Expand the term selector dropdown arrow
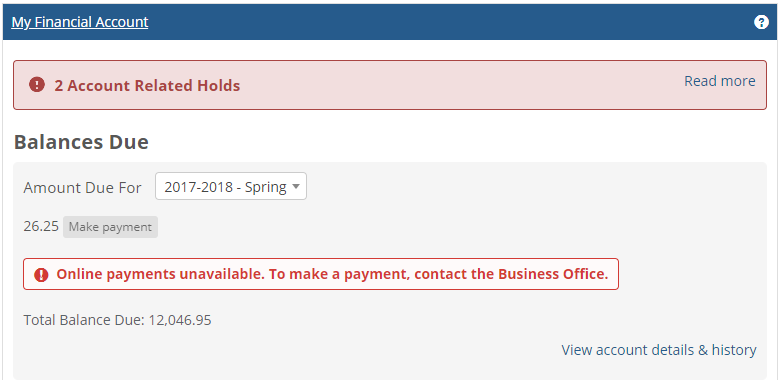 click(x=296, y=187)
